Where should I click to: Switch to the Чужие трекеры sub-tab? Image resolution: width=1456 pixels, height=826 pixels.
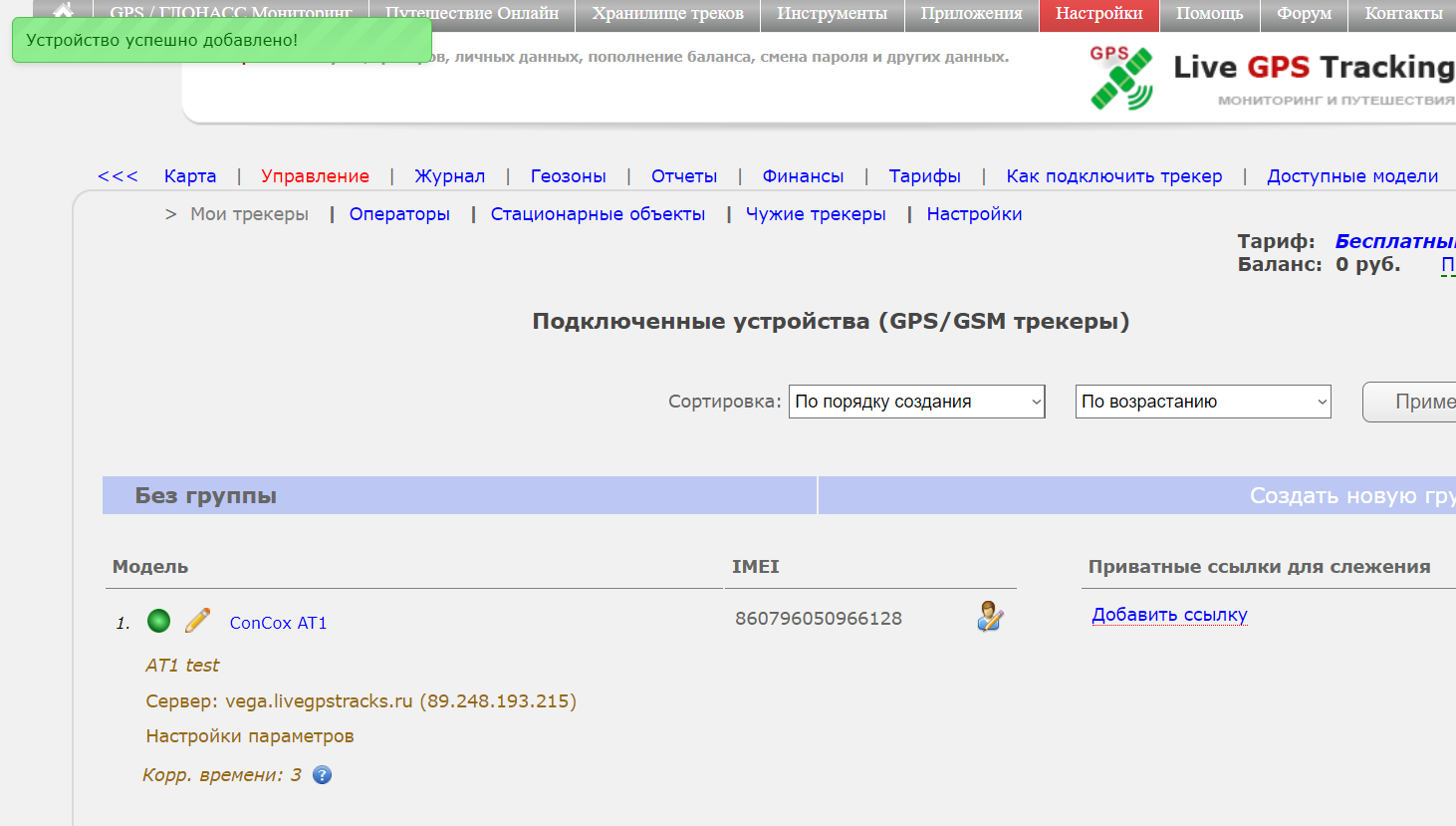[816, 214]
